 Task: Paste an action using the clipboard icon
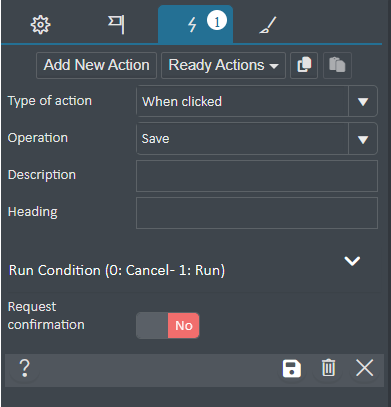coord(337,65)
